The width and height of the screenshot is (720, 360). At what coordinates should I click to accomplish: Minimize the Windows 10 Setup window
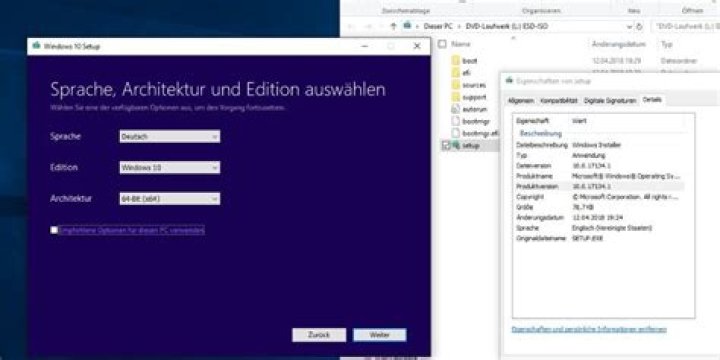[365, 46]
